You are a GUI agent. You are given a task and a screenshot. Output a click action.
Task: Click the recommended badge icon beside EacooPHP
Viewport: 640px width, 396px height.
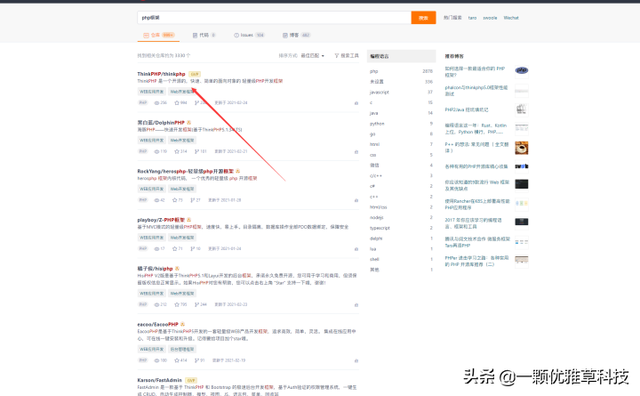(x=182, y=324)
